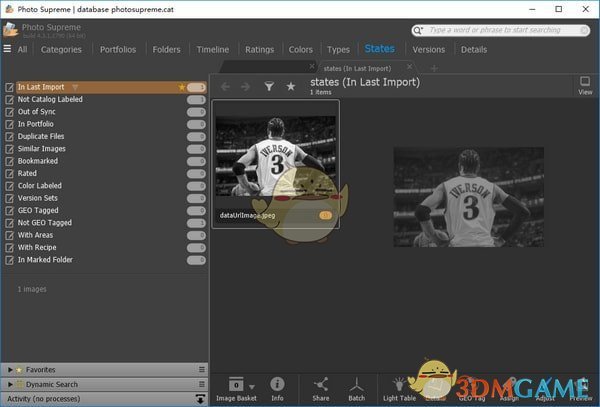This screenshot has width=600, height=407.
Task: Expand the Dynamic Search section
Action: tap(11, 384)
